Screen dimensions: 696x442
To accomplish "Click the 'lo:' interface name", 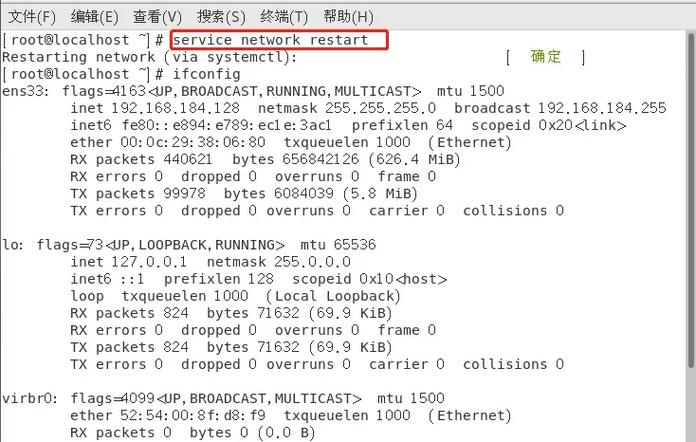I will click(13, 245).
